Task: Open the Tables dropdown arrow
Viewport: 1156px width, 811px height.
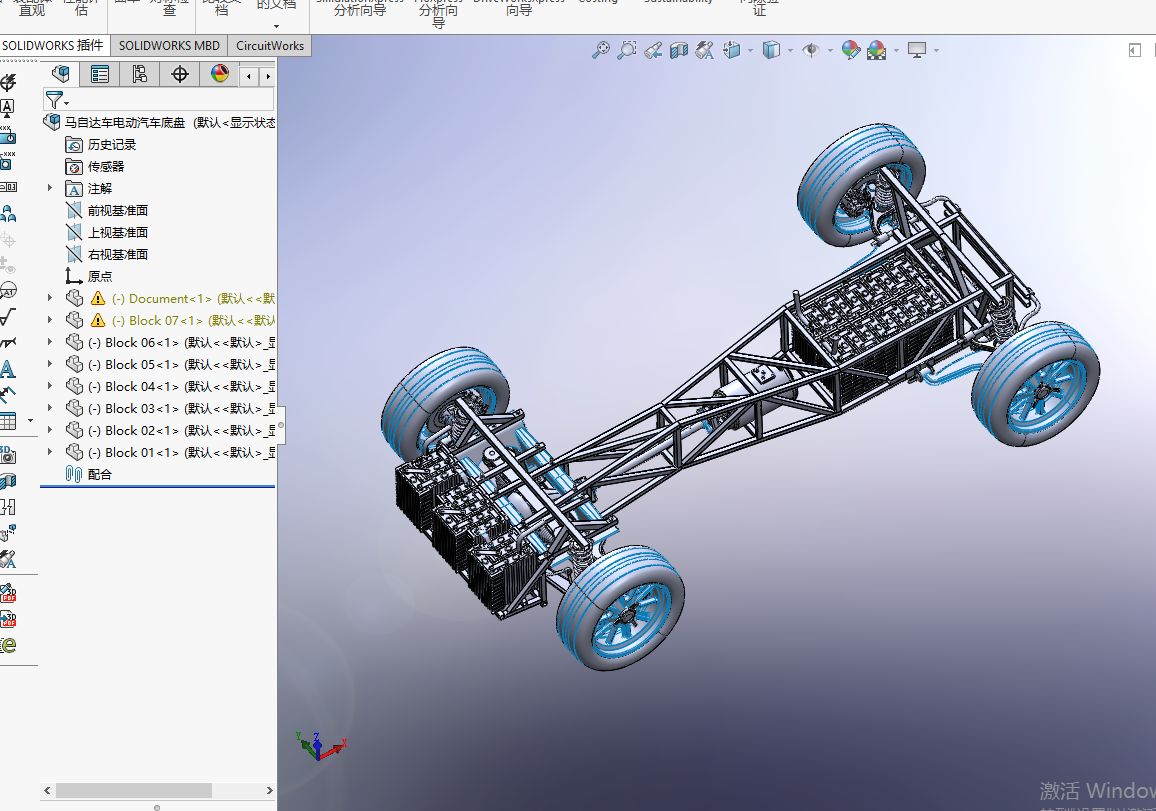Action: [x=30, y=421]
